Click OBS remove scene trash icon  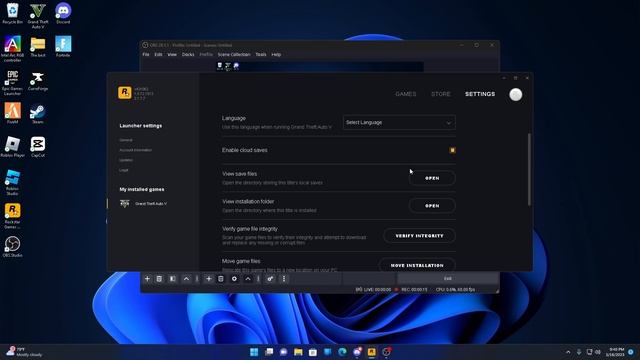(159, 279)
